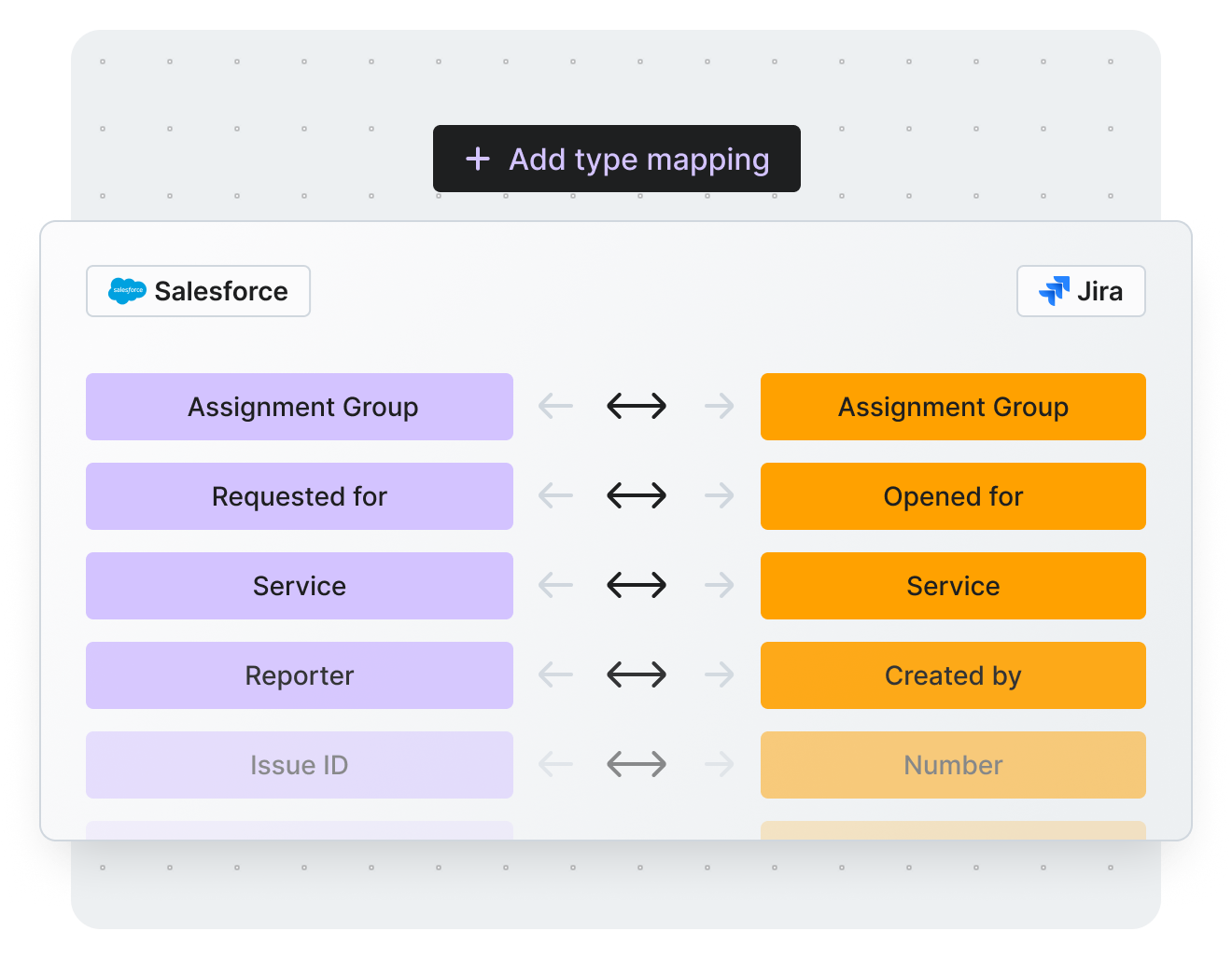Select the Reporter field

point(300,675)
